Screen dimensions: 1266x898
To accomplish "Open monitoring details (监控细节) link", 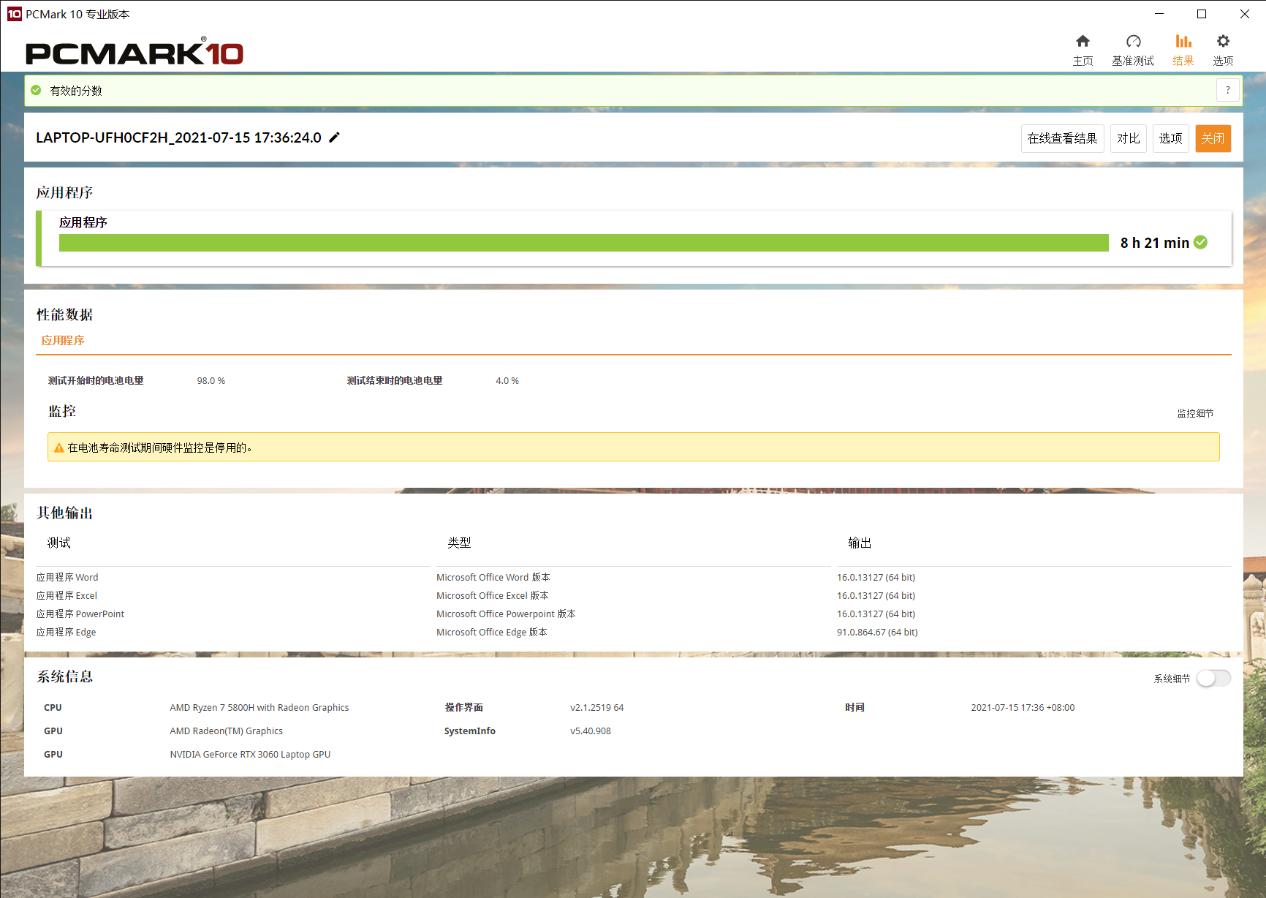I will pyautogui.click(x=1195, y=413).
